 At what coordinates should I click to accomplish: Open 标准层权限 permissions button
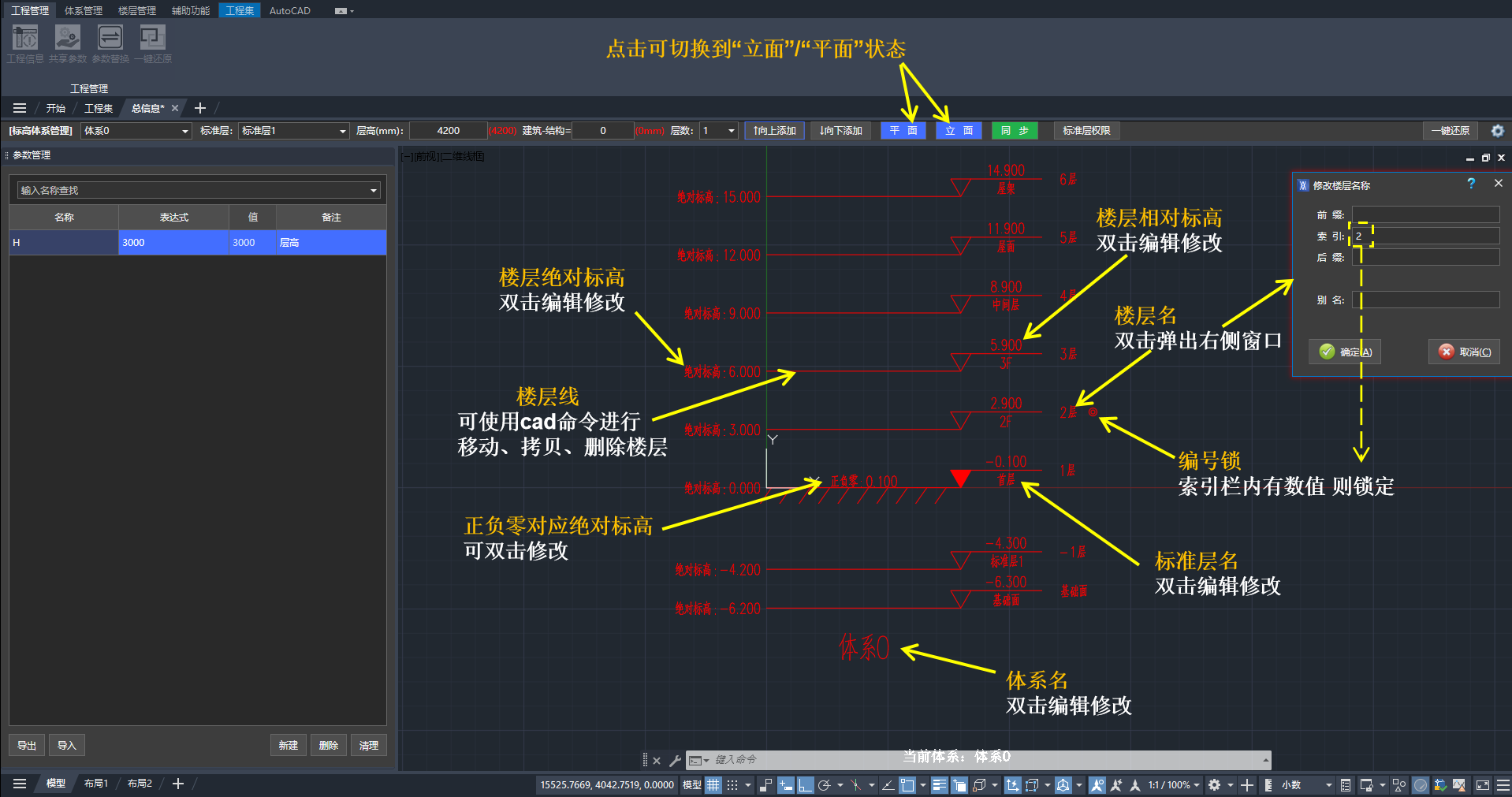(x=1086, y=131)
